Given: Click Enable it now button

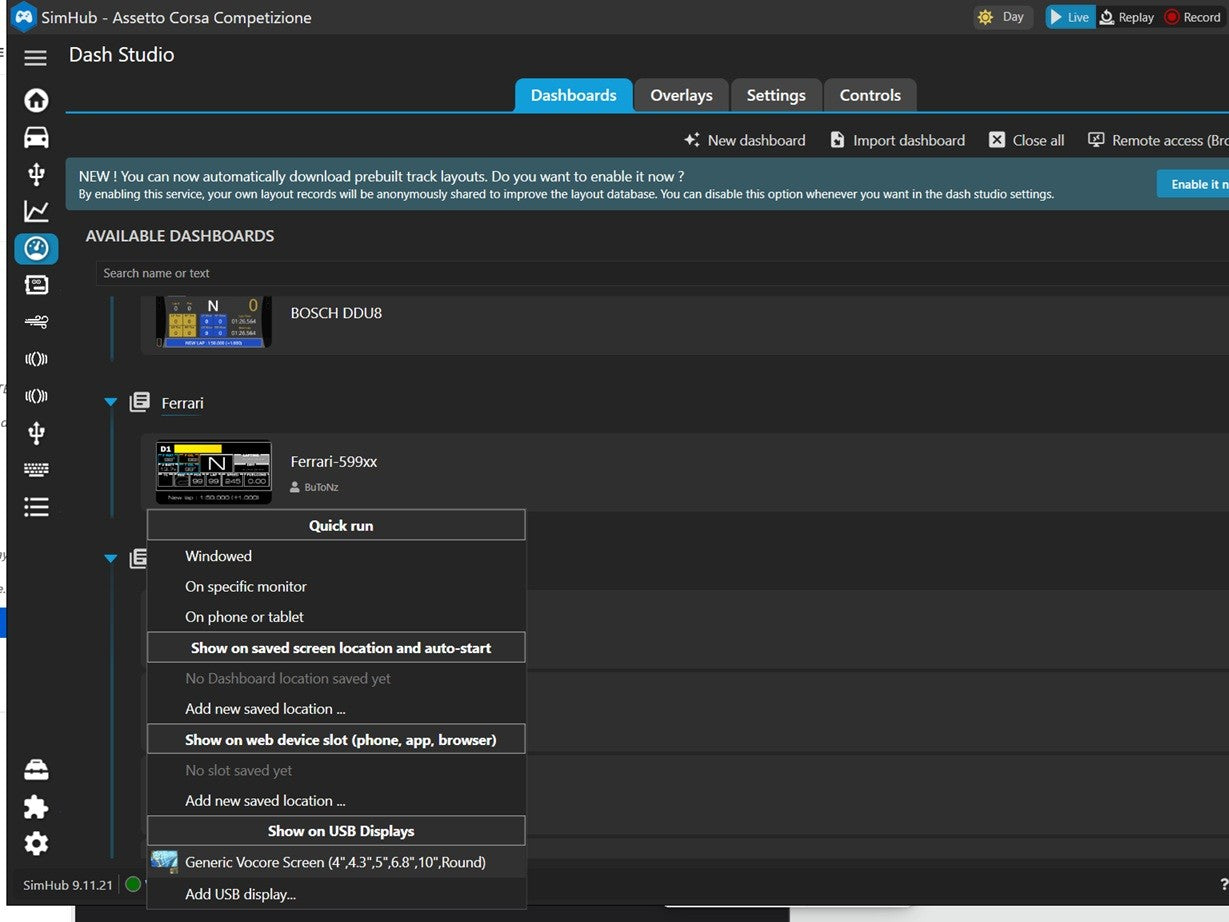Looking at the screenshot, I should [x=1193, y=184].
